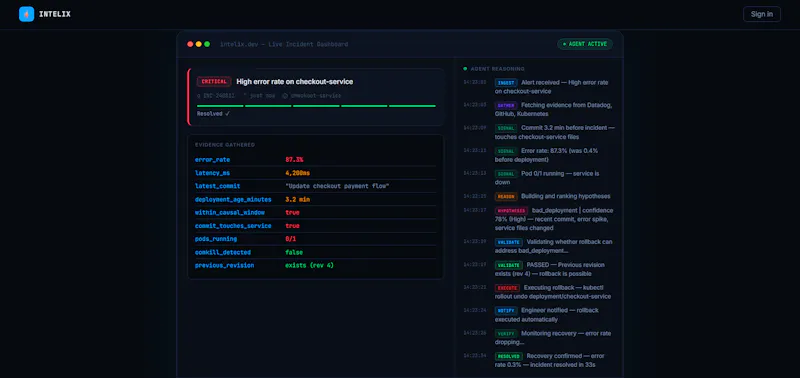The height and width of the screenshot is (378, 800).
Task: Click the SIGNAL badge beside Commit 3.2 min
Action: 506,128
